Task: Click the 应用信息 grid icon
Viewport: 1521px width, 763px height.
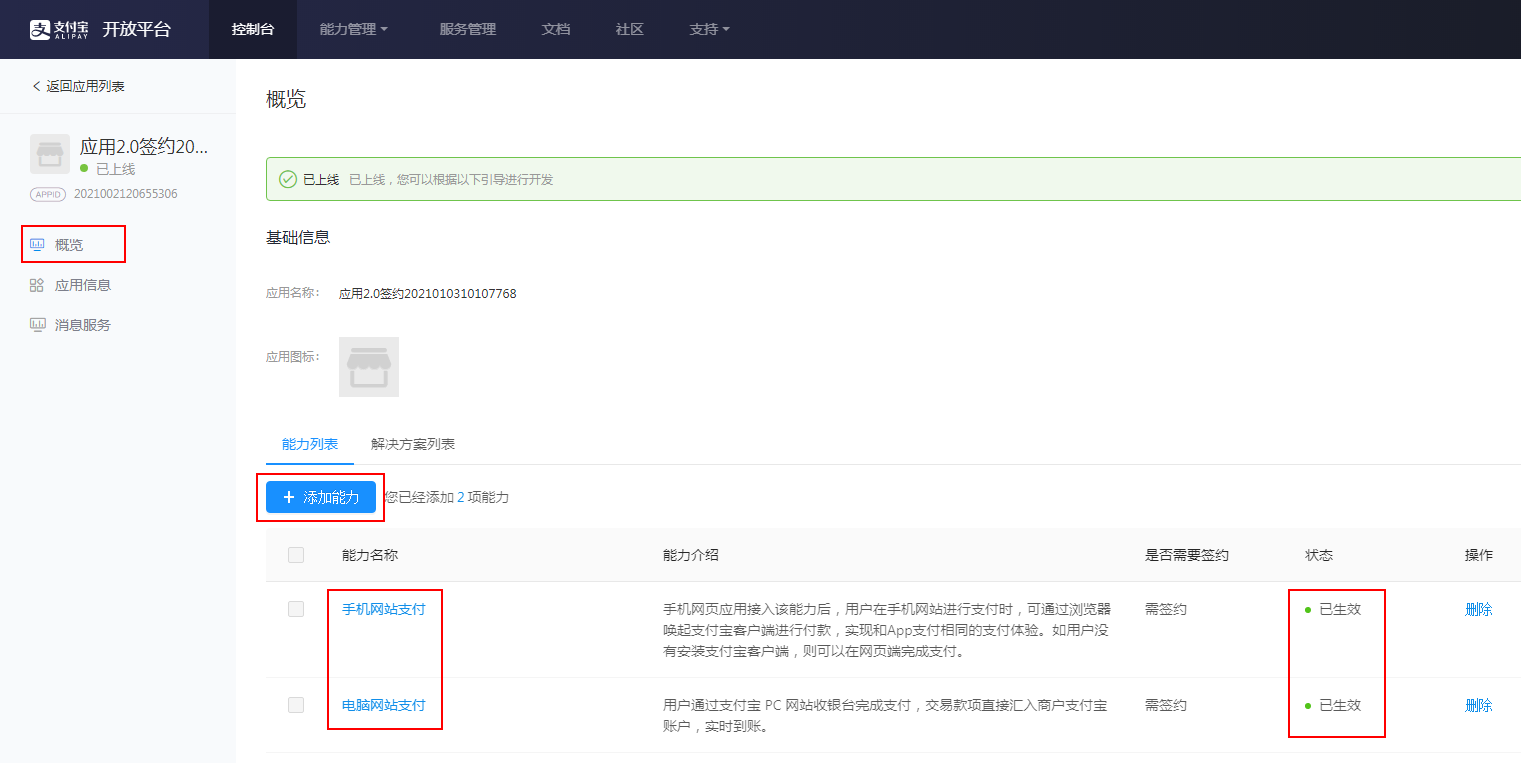Action: (x=37, y=285)
